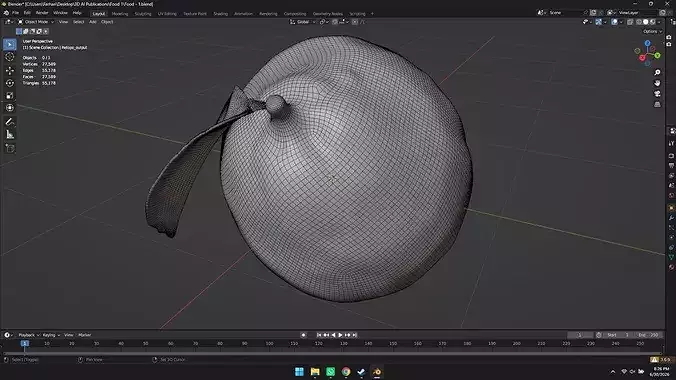
Task: Open the timeline editor type dropdown
Action: [8, 335]
